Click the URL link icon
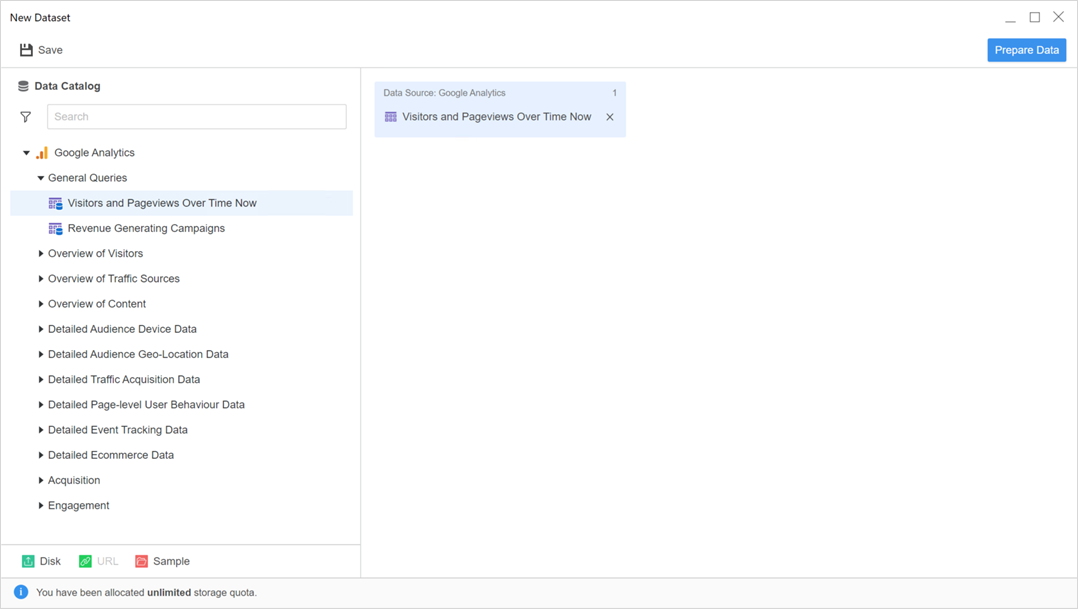This screenshot has height=609, width=1078. click(86, 562)
